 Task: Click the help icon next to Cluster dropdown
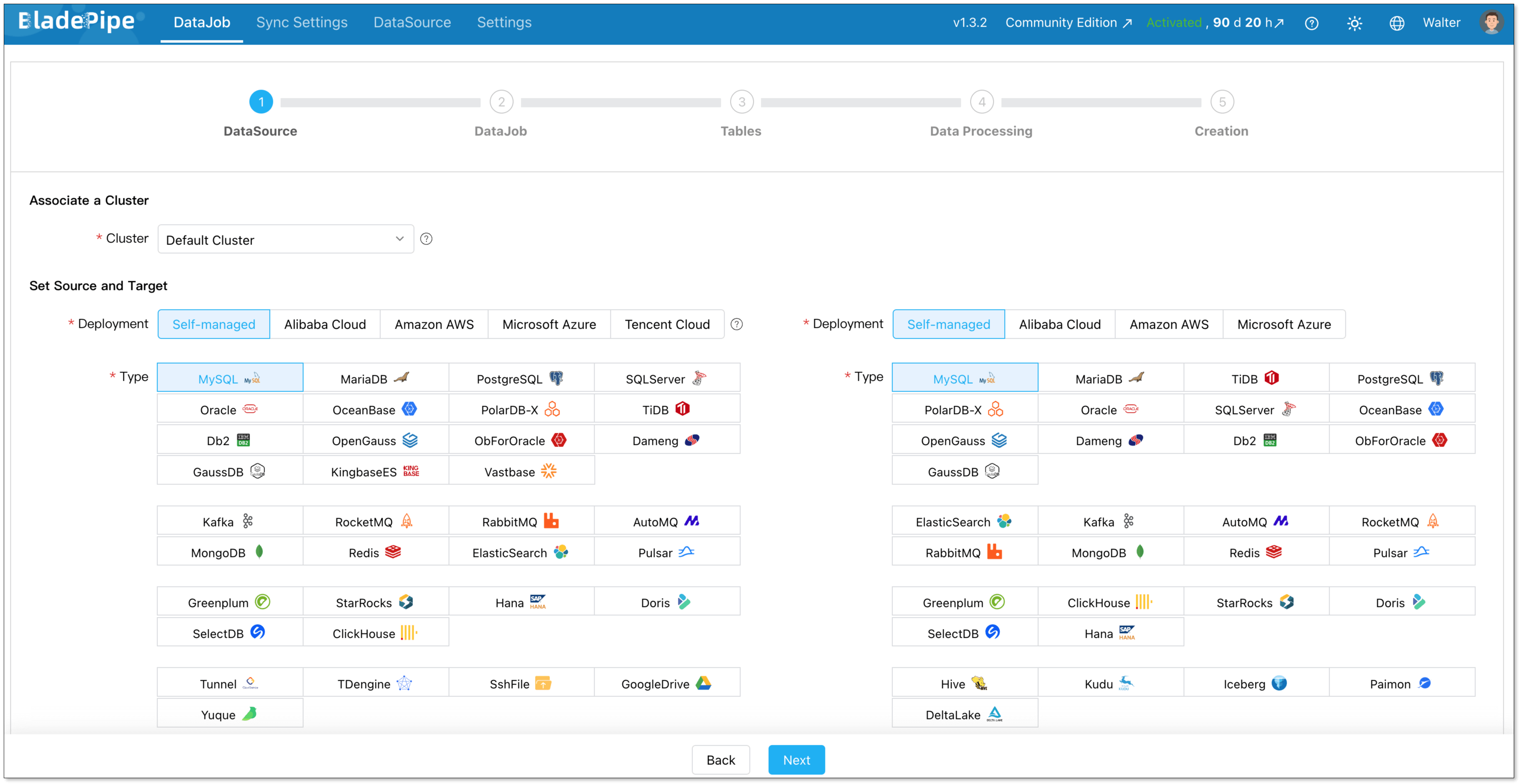(426, 239)
